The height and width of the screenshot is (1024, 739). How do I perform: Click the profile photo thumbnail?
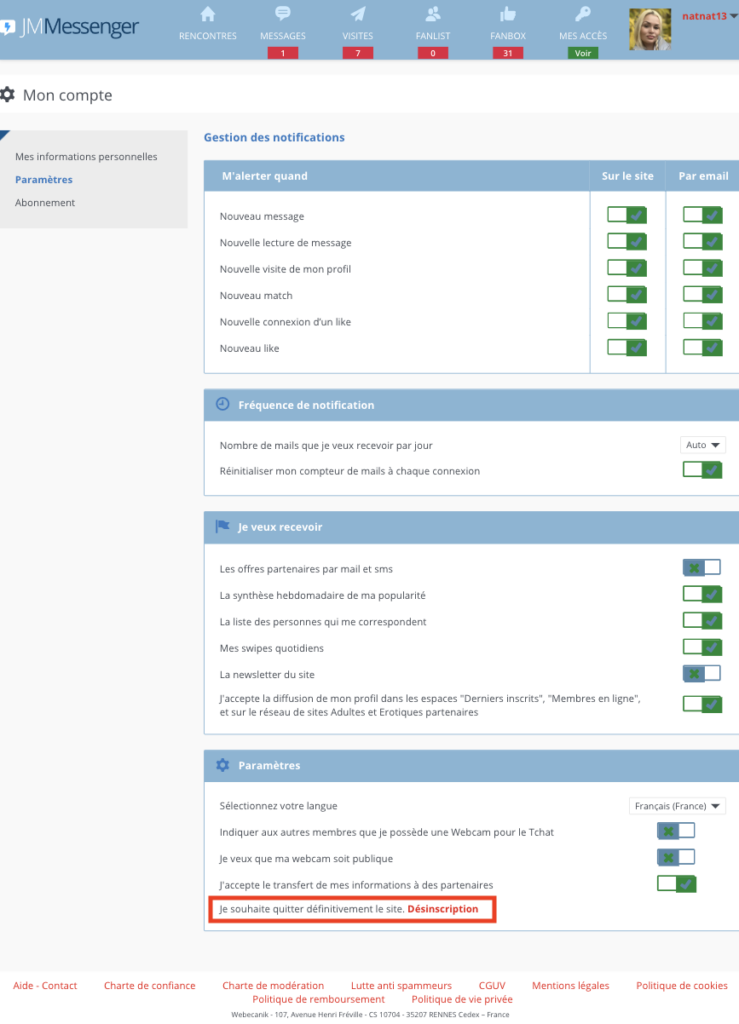(650, 29)
